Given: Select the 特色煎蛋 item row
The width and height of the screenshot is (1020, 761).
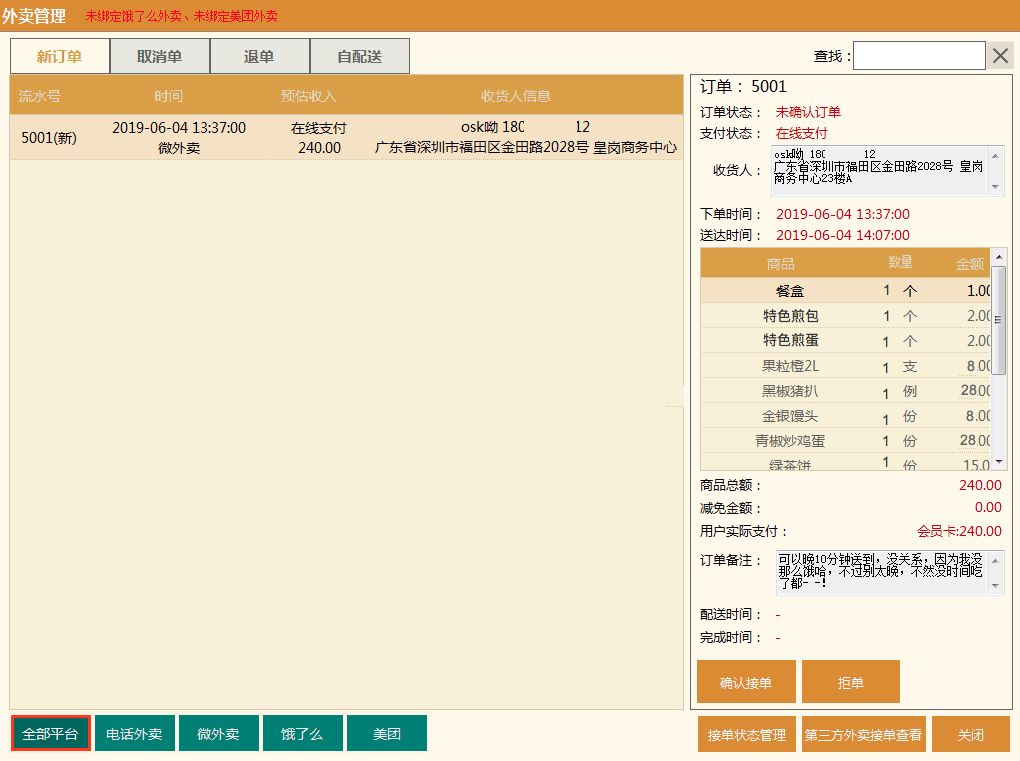Looking at the screenshot, I should click(x=845, y=341).
